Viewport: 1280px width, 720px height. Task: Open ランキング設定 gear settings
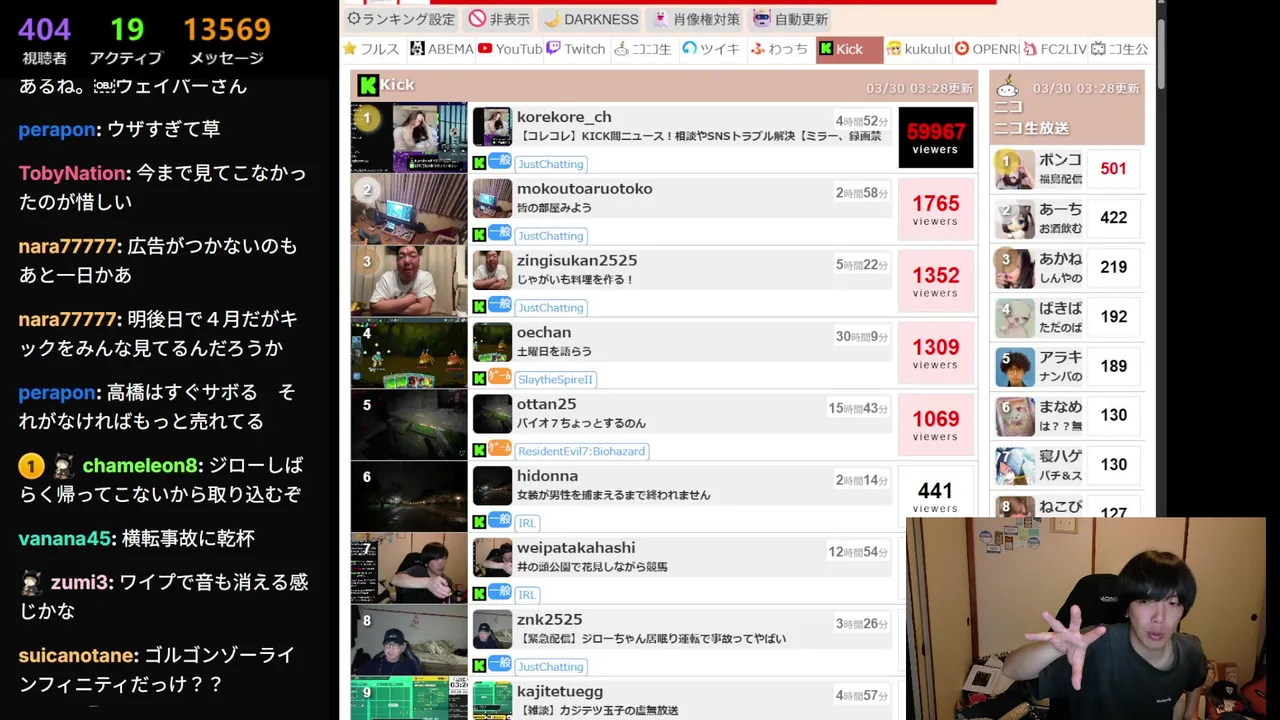pyautogui.click(x=401, y=19)
